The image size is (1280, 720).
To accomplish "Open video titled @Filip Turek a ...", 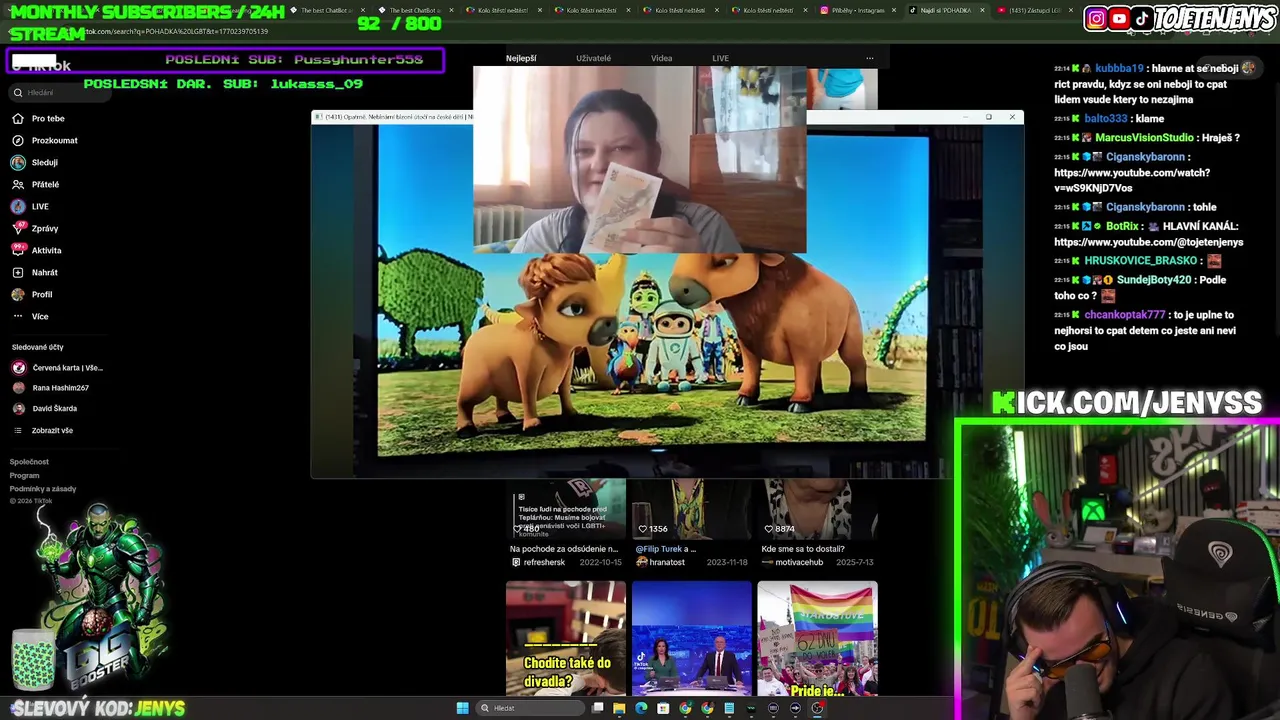I will pos(666,549).
